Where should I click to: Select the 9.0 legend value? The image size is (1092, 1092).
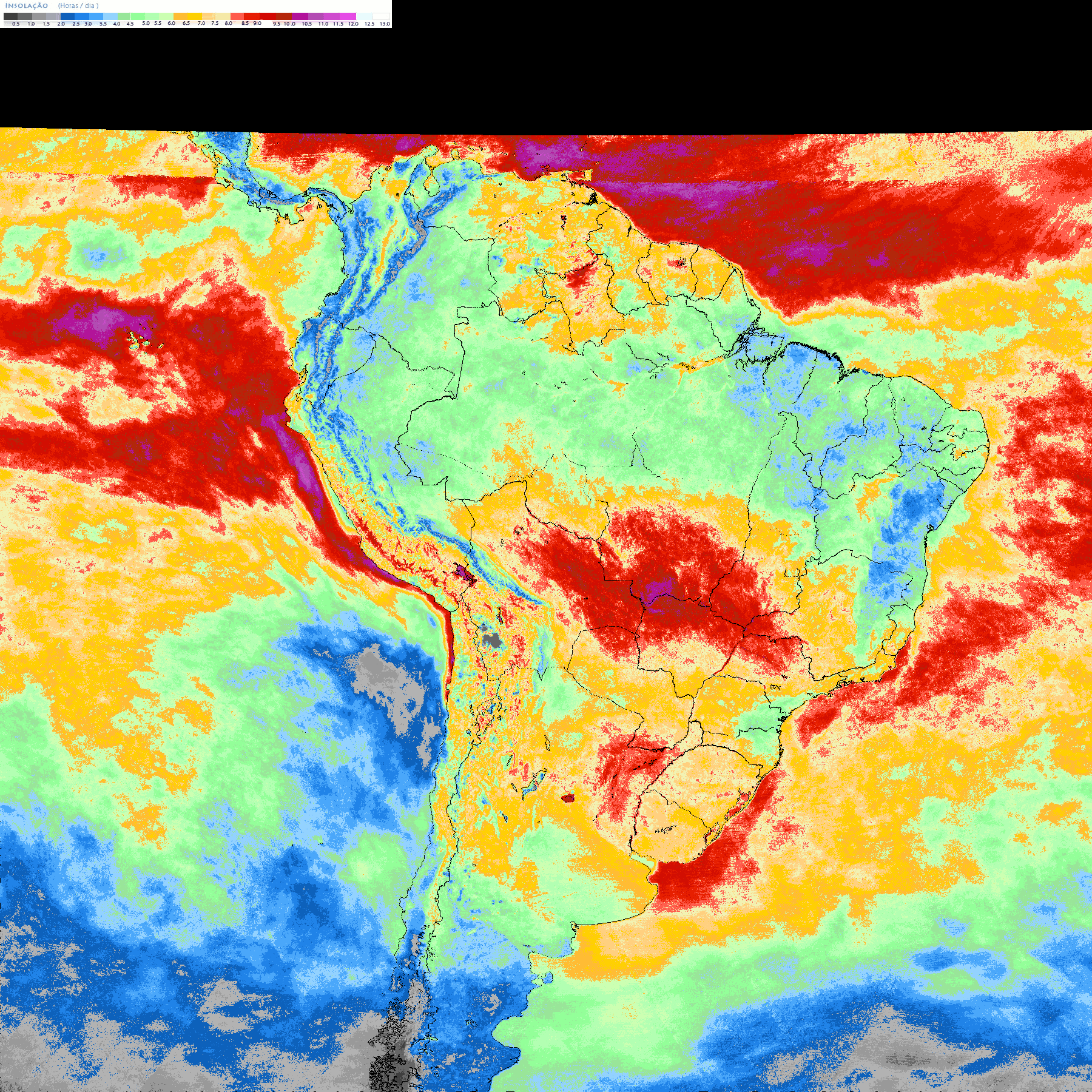[257, 23]
